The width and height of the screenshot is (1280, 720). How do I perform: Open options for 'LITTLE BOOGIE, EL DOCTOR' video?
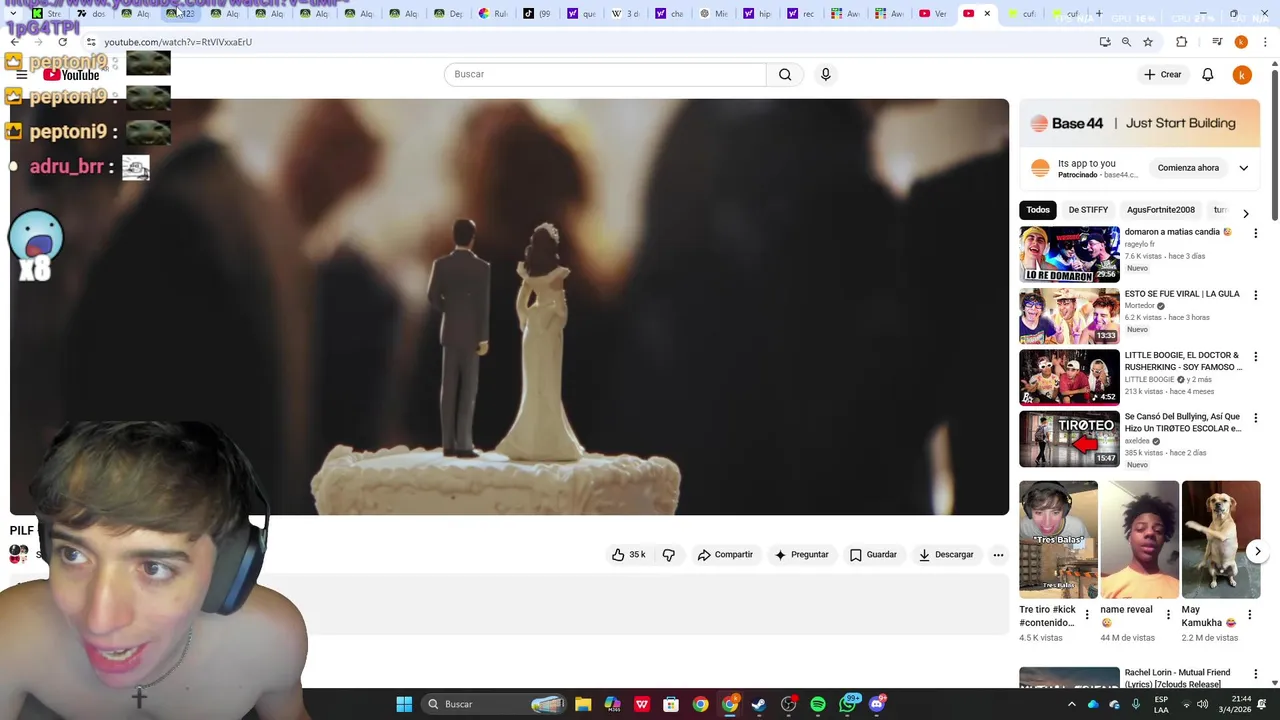coord(1256,357)
